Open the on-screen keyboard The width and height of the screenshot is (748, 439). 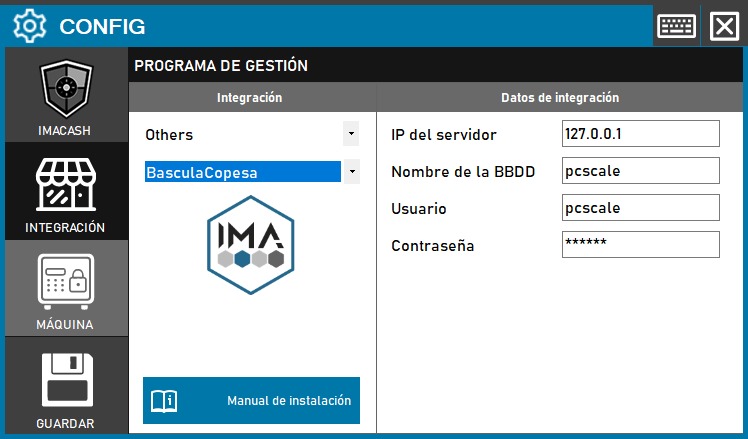tap(677, 26)
